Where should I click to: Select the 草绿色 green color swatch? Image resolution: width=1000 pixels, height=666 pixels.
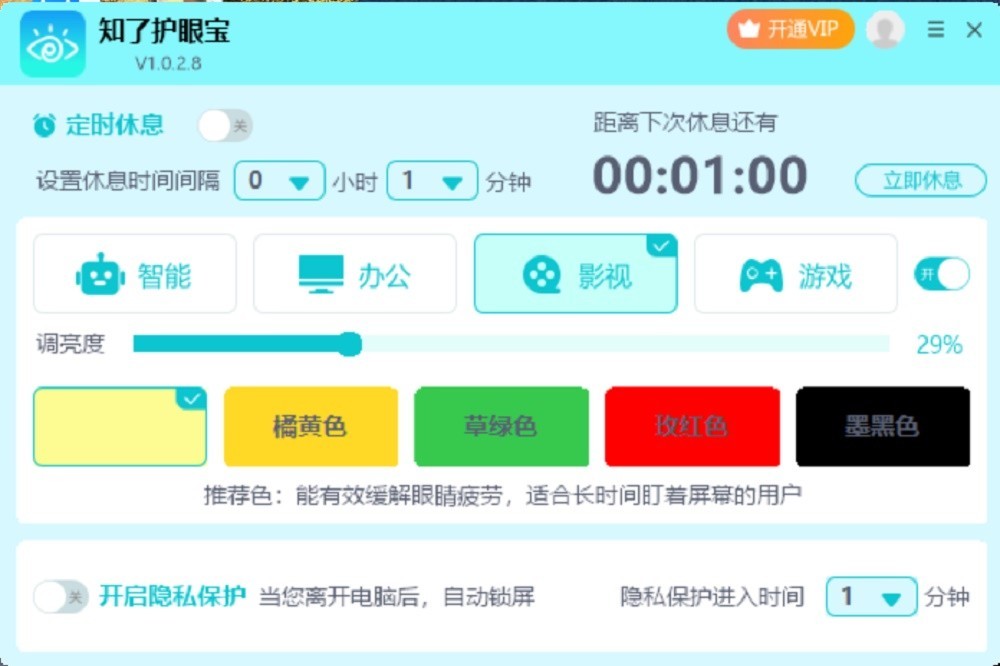click(x=501, y=426)
